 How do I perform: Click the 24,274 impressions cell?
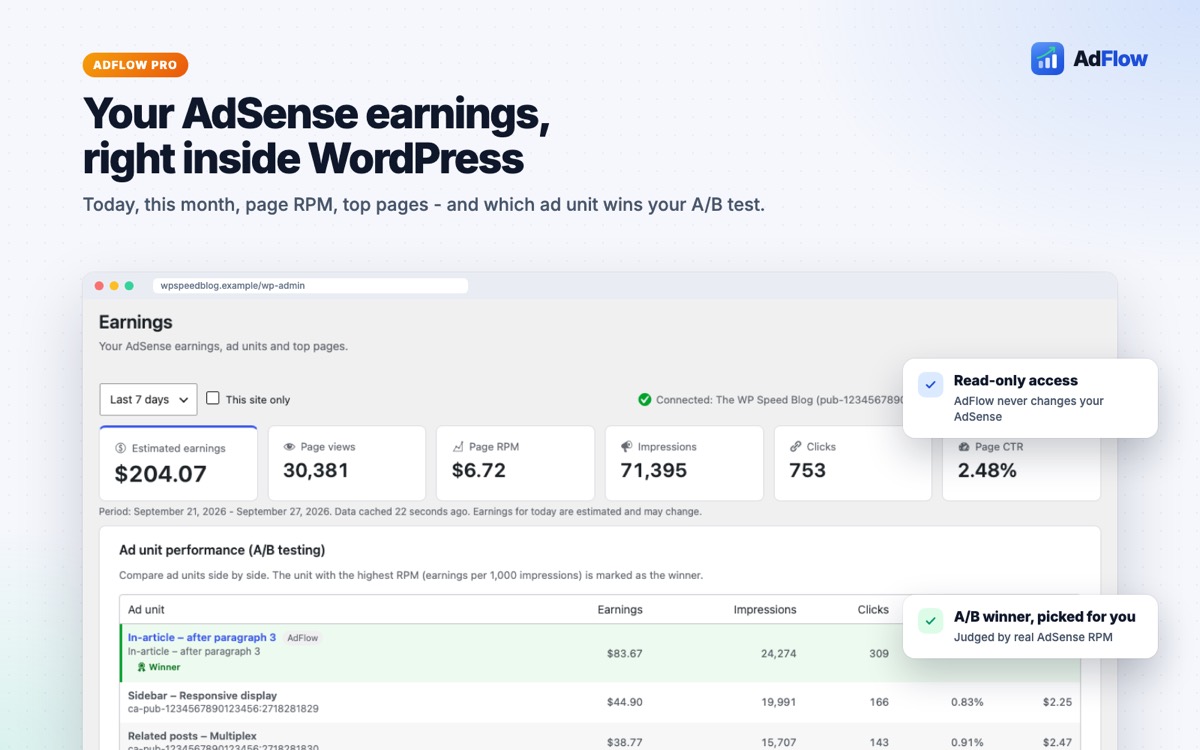tap(778, 654)
